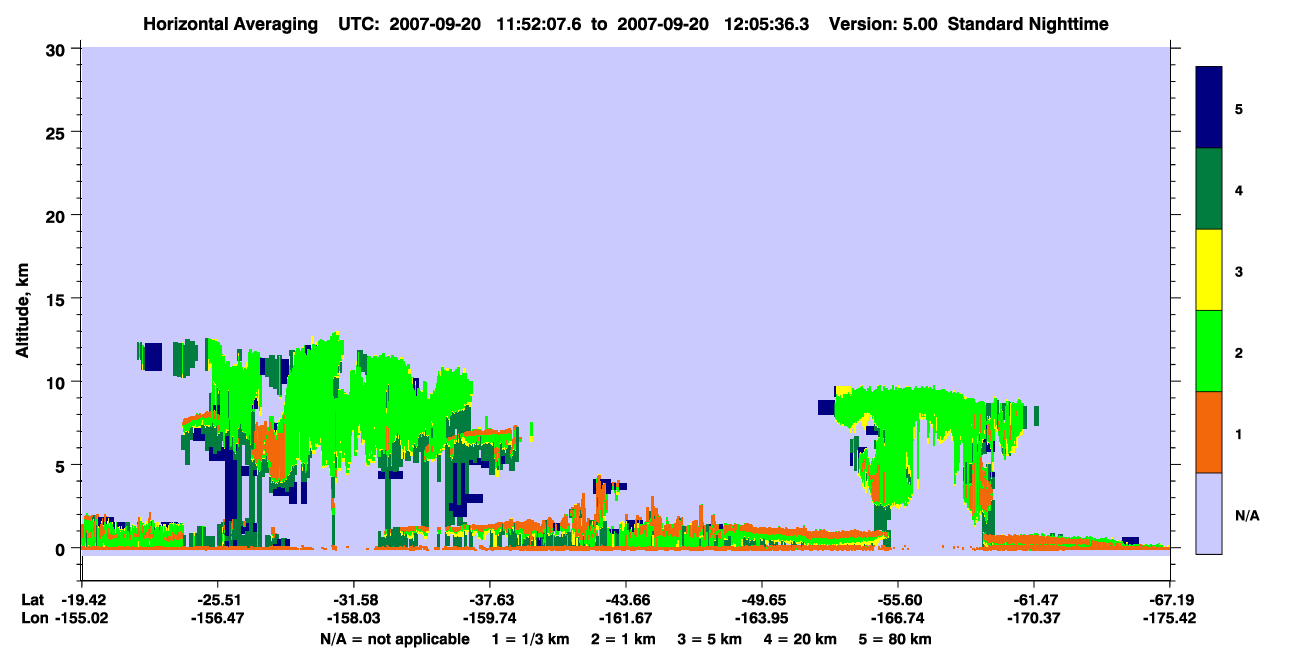Click latitude value -43.66

[625, 599]
